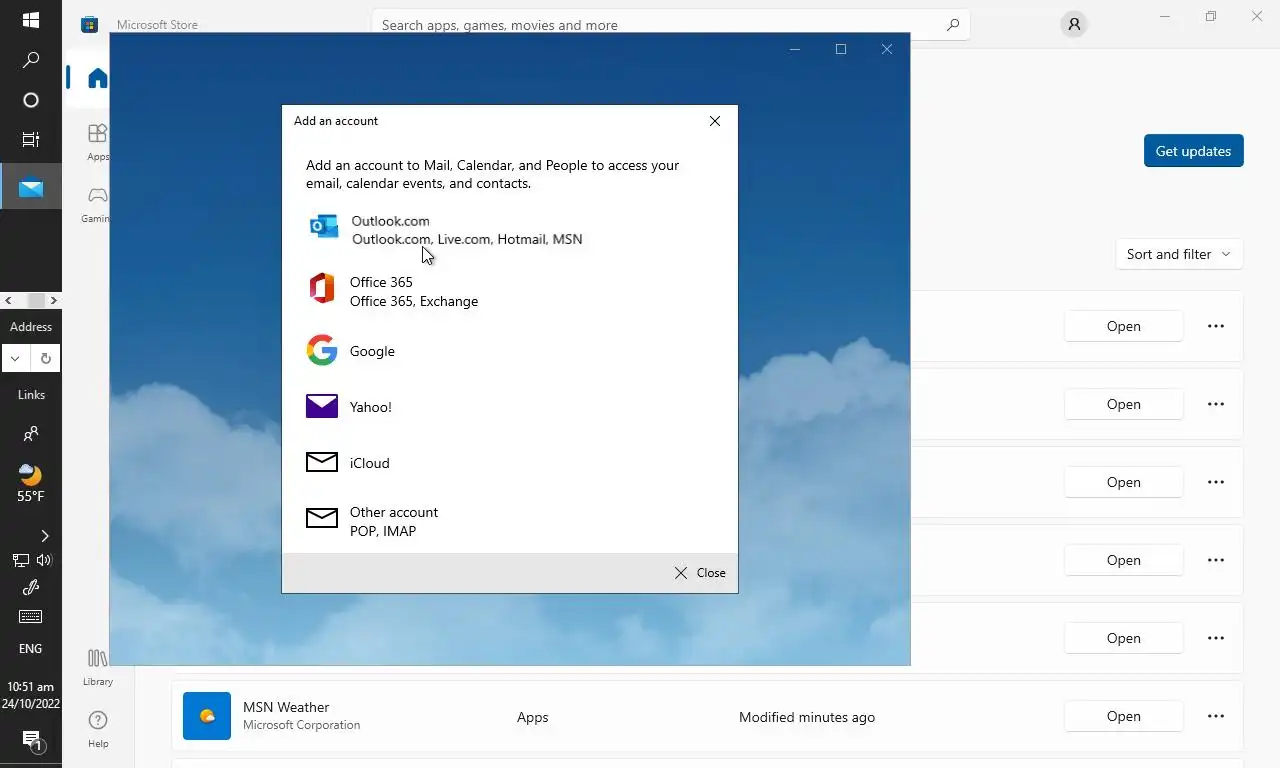Activate Mail app taskbar icon
The width and height of the screenshot is (1280, 768).
coord(31,187)
